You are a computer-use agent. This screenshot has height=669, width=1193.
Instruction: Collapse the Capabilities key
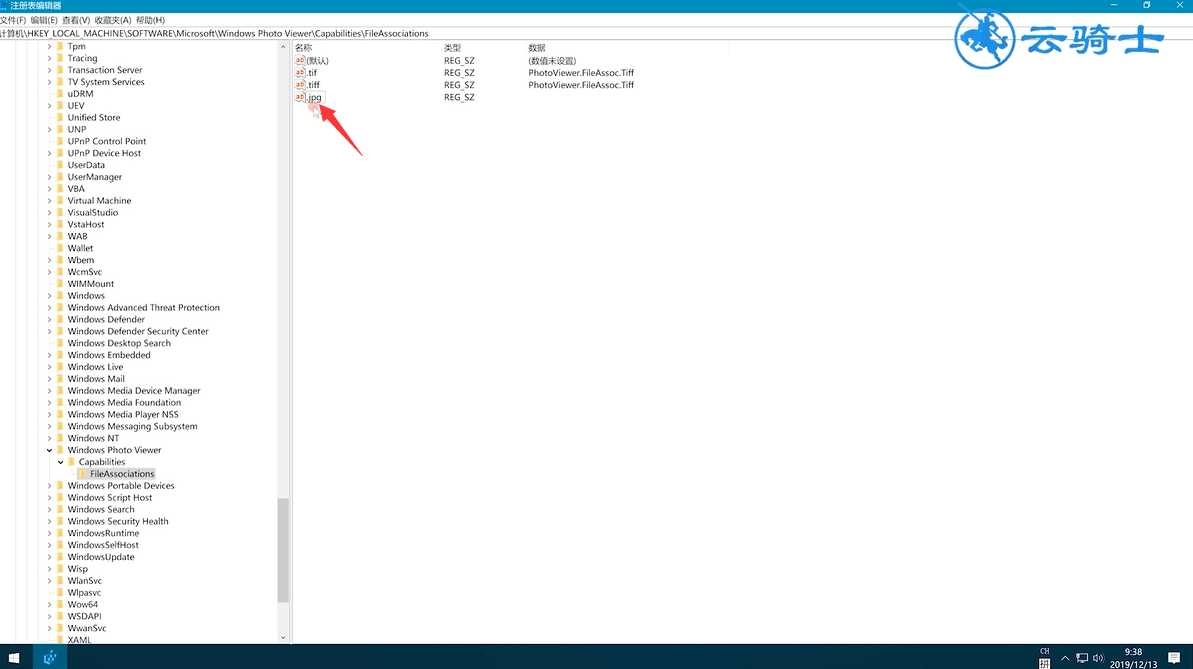click(x=61, y=462)
